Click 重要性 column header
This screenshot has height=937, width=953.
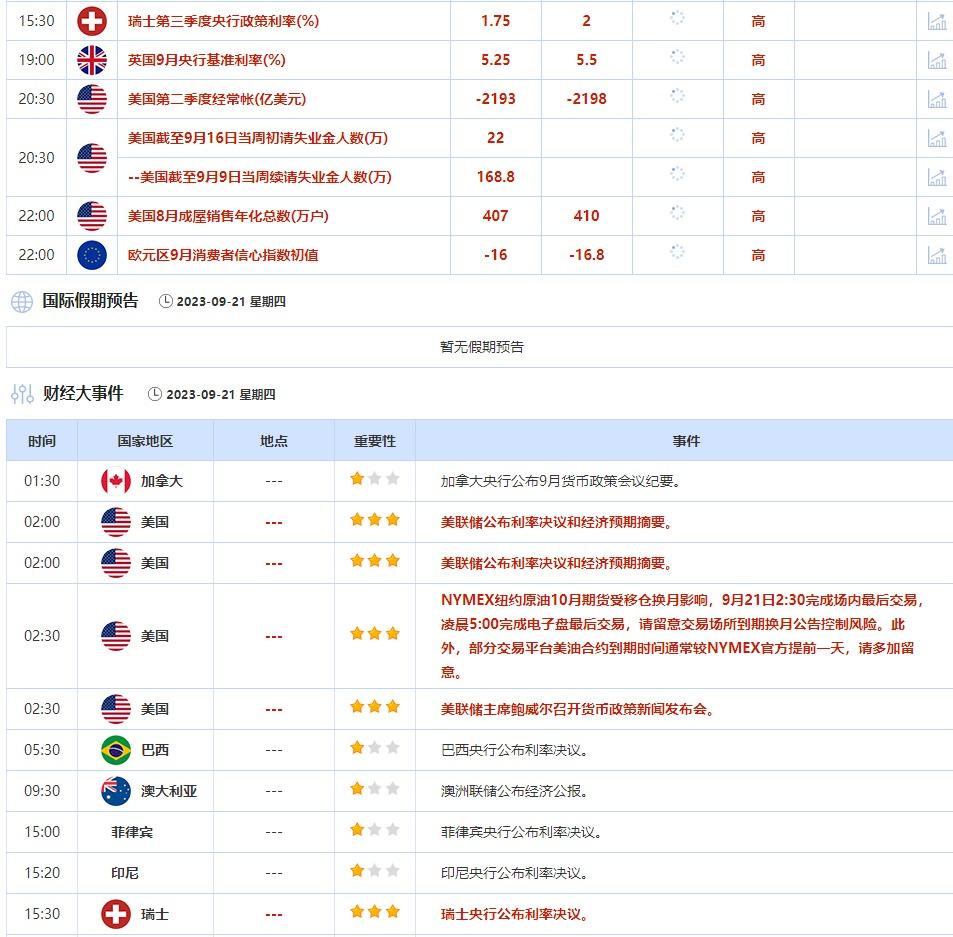[x=374, y=441]
